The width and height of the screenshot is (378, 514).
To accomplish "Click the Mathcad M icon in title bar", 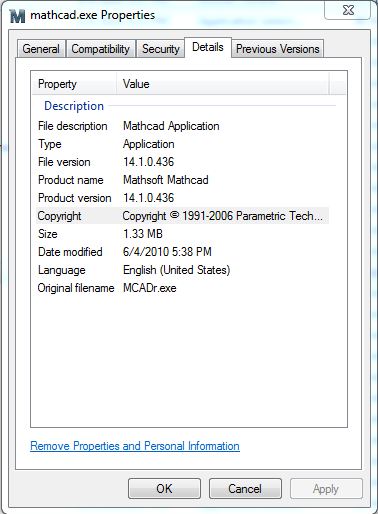I will [18, 16].
